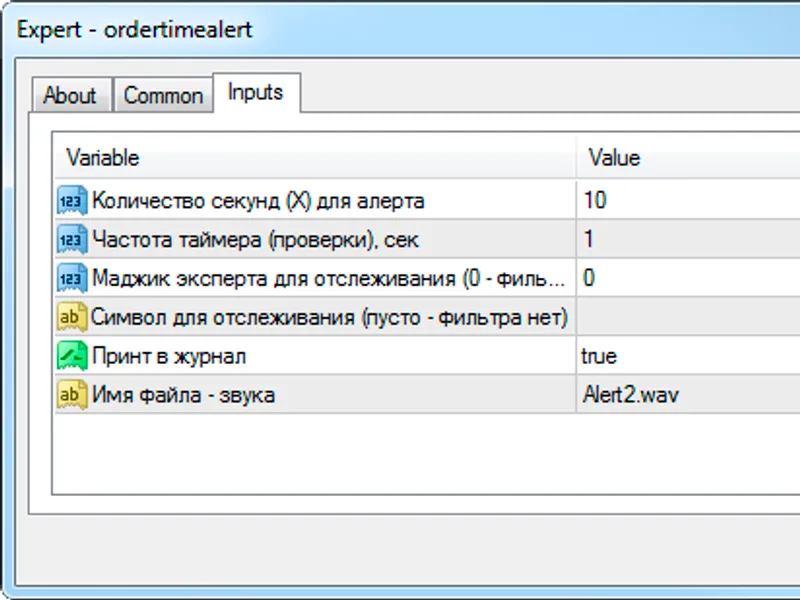
Task: Click string icon beside Символ для отслеживания
Action: (x=72, y=317)
